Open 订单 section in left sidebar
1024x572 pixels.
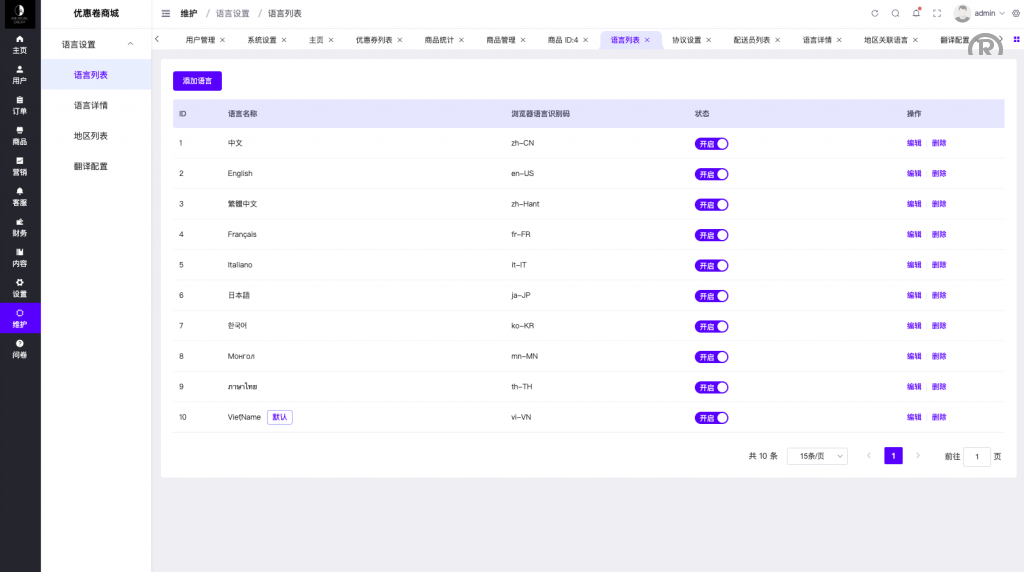coord(20,105)
